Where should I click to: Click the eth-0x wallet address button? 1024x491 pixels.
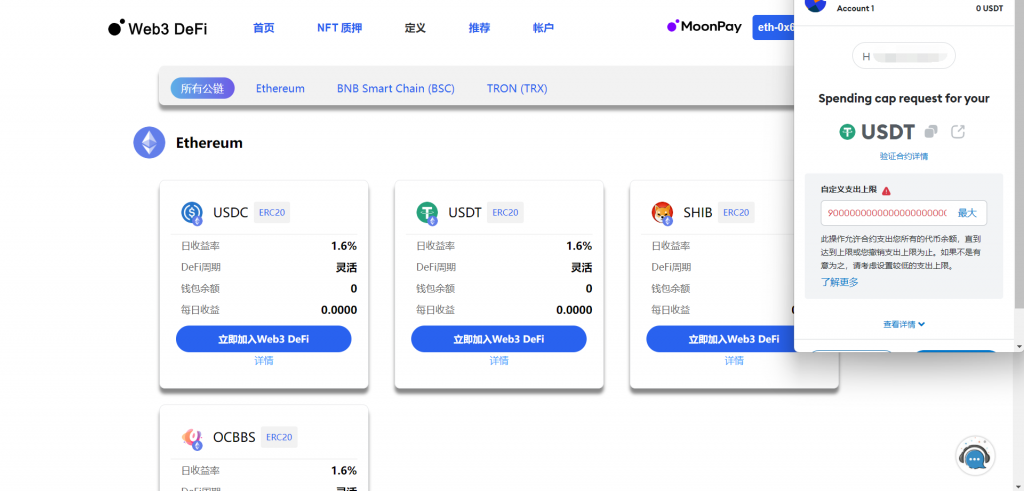tap(774, 27)
